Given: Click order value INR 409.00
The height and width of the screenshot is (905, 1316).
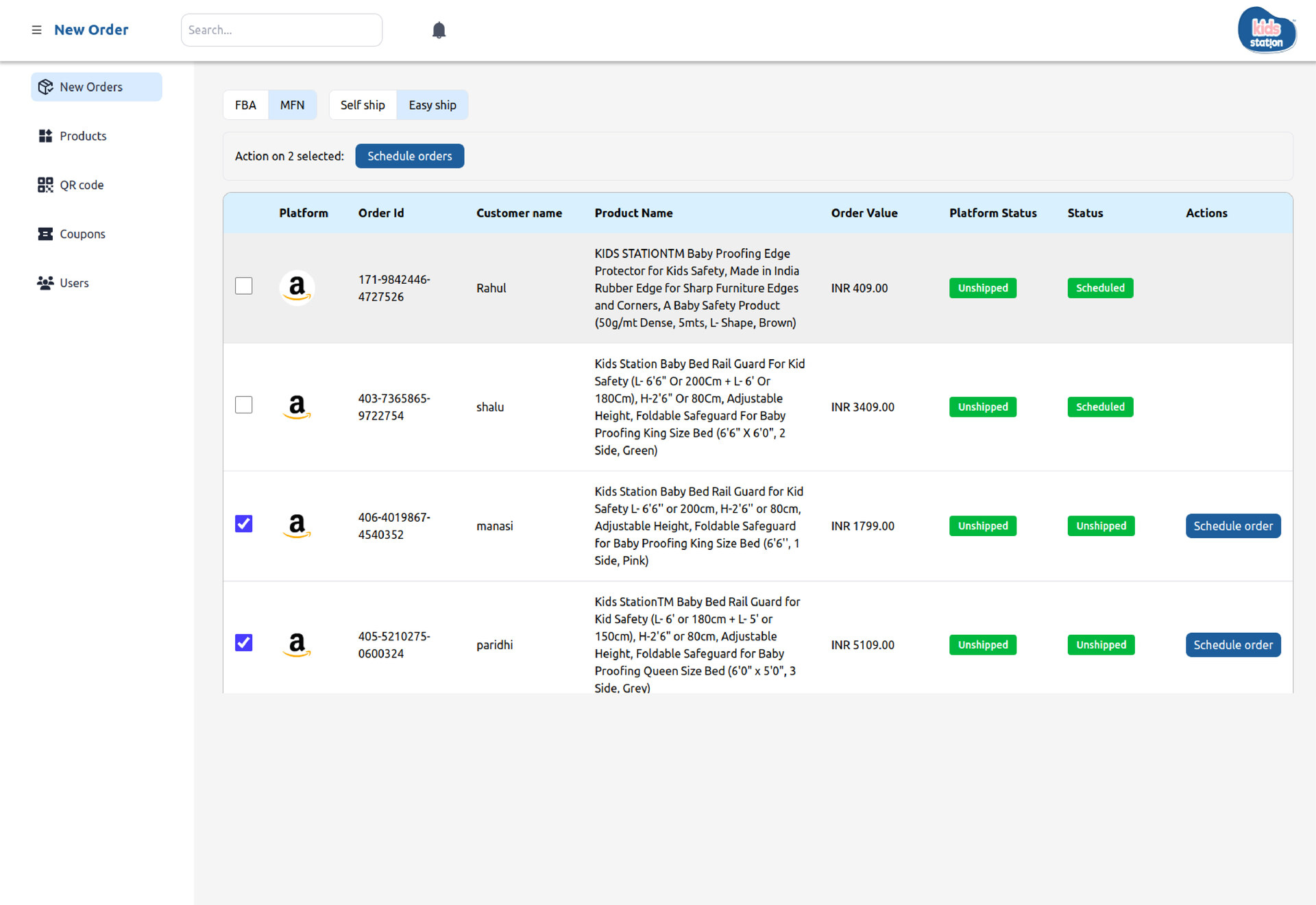Looking at the screenshot, I should (860, 288).
